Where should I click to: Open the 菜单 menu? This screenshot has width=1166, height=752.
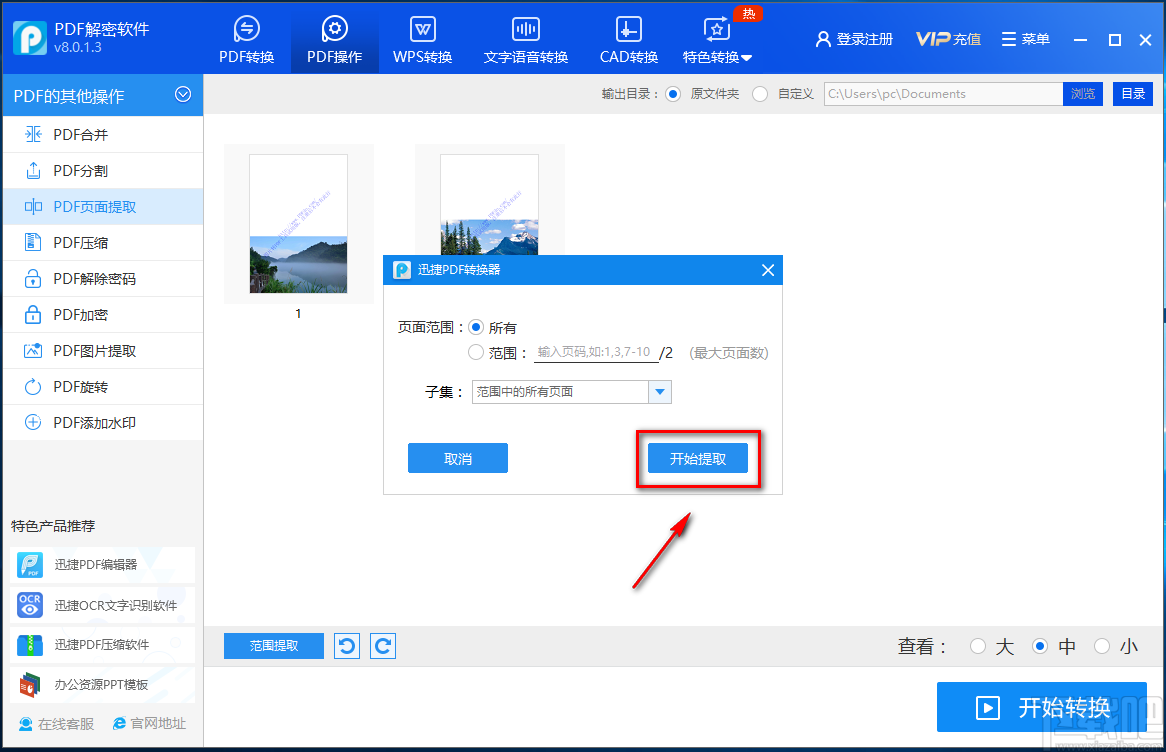pos(1026,38)
